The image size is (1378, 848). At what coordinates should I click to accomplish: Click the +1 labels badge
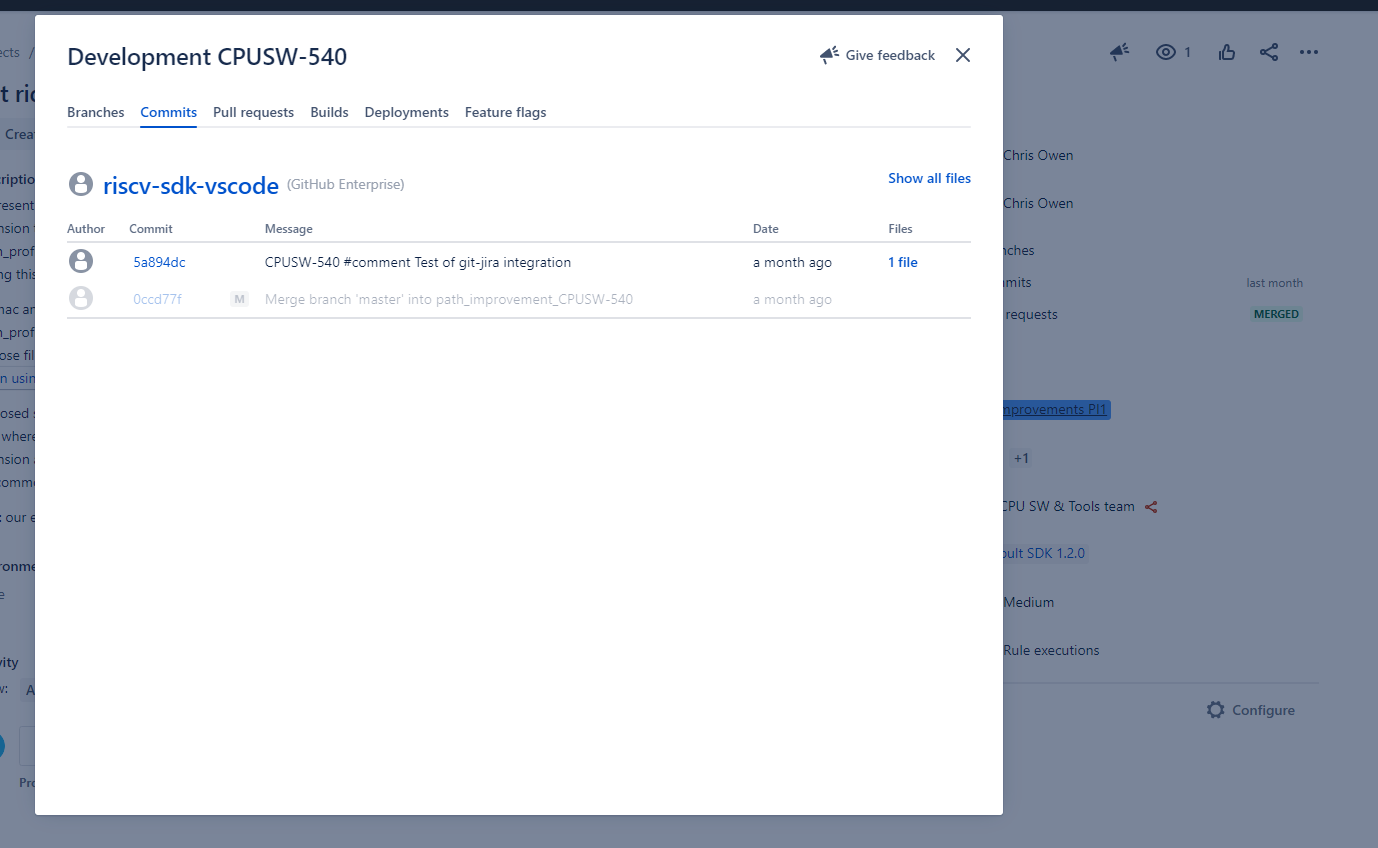(x=1021, y=458)
